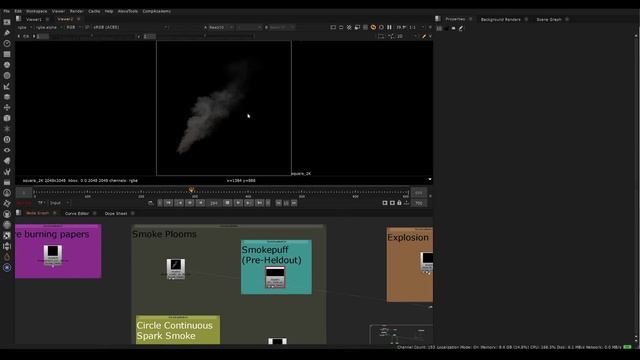
Task: Open the Deep nodes menu icon
Action: [7, 139]
